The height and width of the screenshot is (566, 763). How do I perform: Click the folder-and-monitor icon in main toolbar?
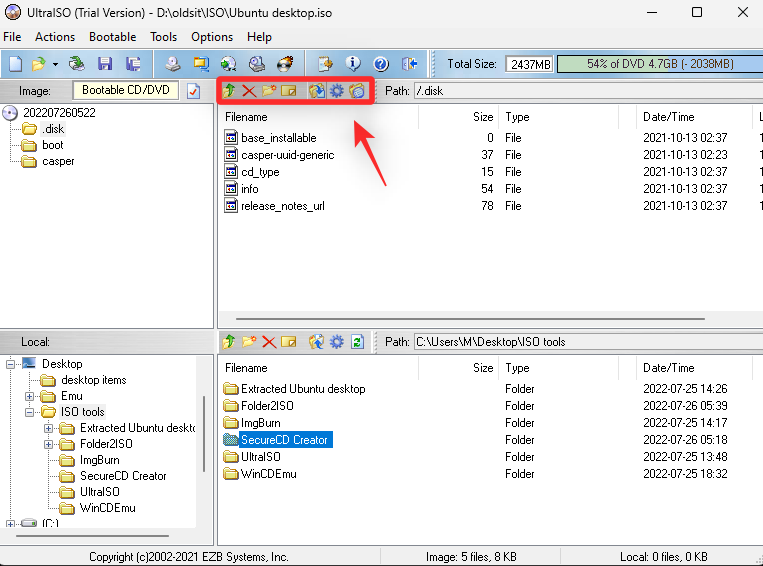tap(200, 64)
